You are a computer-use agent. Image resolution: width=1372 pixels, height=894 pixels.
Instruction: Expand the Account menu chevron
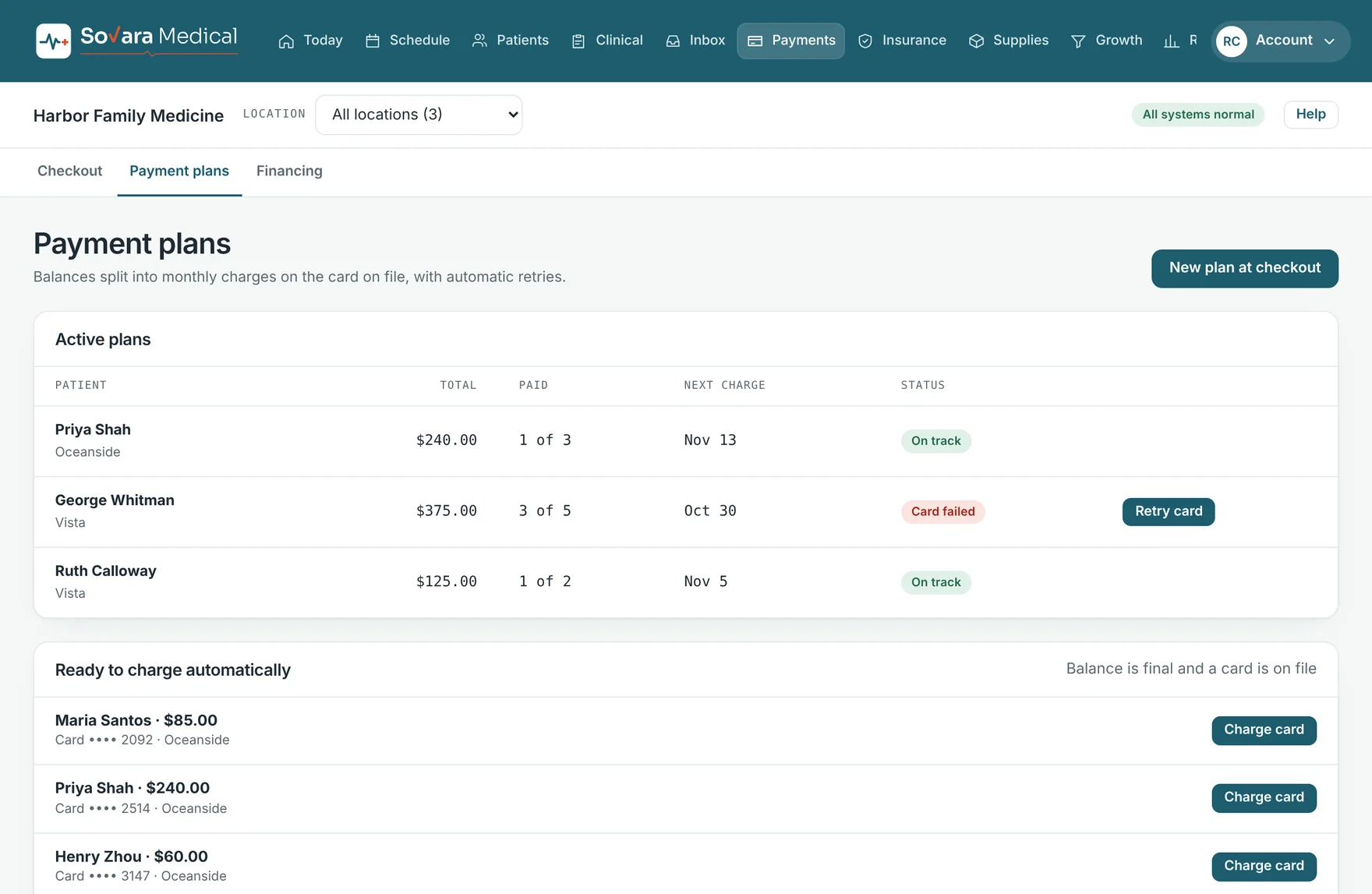[1330, 41]
